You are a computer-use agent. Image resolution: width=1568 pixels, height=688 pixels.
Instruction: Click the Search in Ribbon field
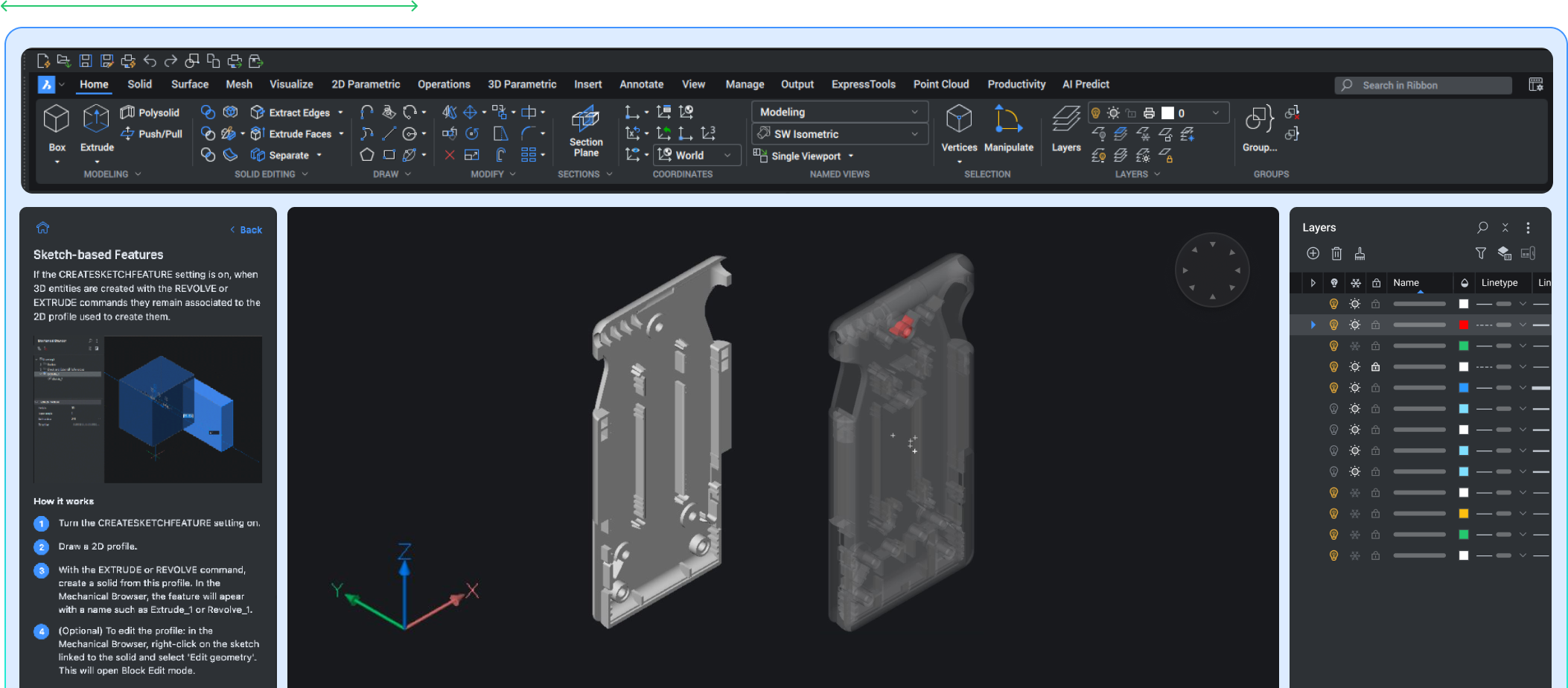point(1422,85)
